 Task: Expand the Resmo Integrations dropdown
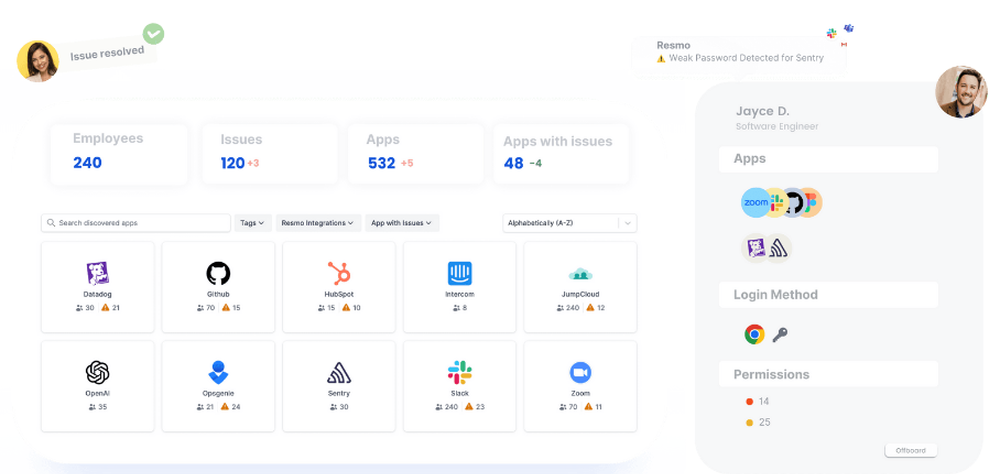coord(318,223)
